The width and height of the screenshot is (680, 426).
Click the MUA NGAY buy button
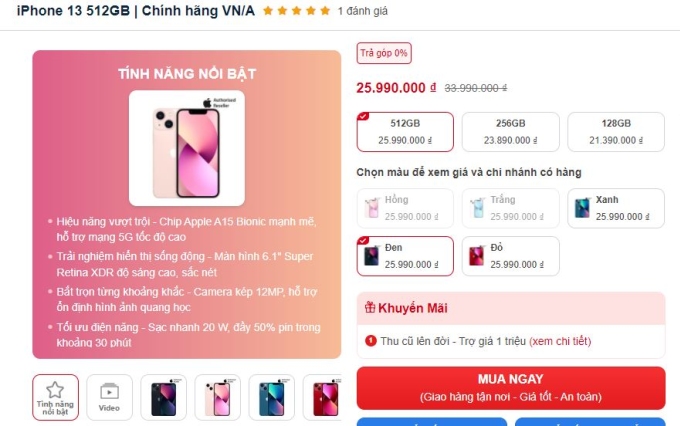pyautogui.click(x=511, y=388)
